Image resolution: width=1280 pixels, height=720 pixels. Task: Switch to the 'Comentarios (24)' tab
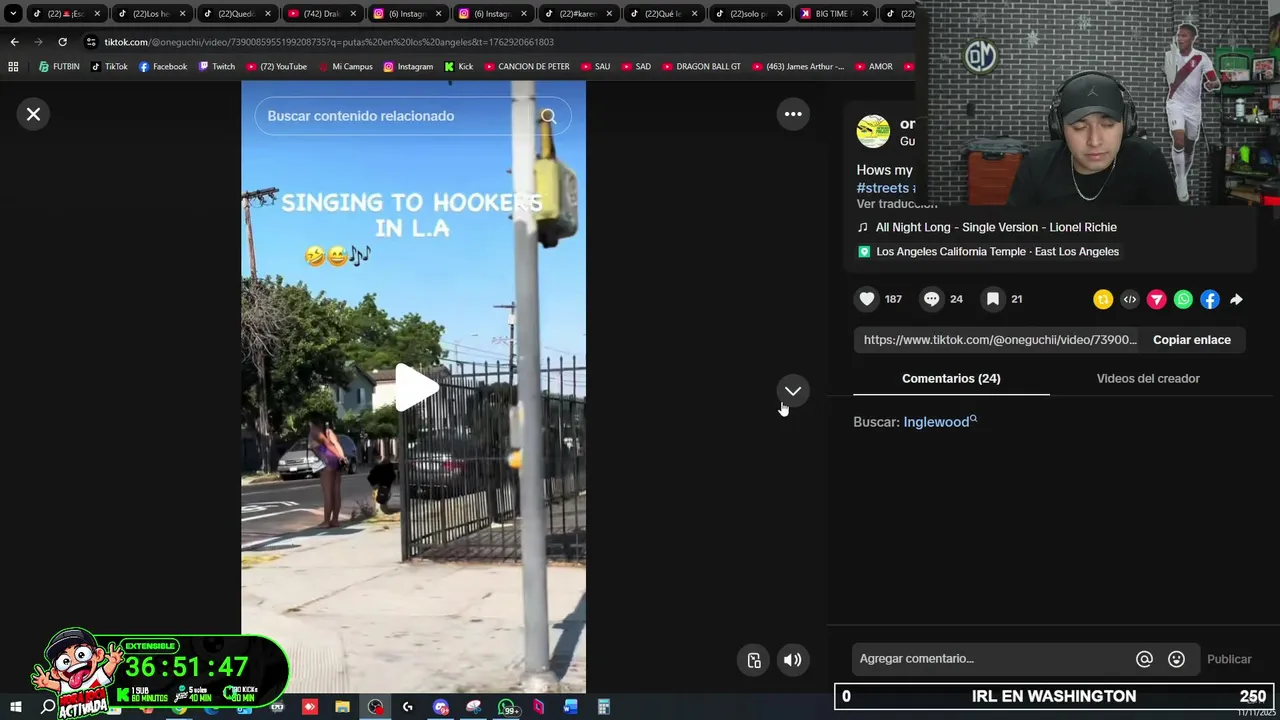click(951, 378)
